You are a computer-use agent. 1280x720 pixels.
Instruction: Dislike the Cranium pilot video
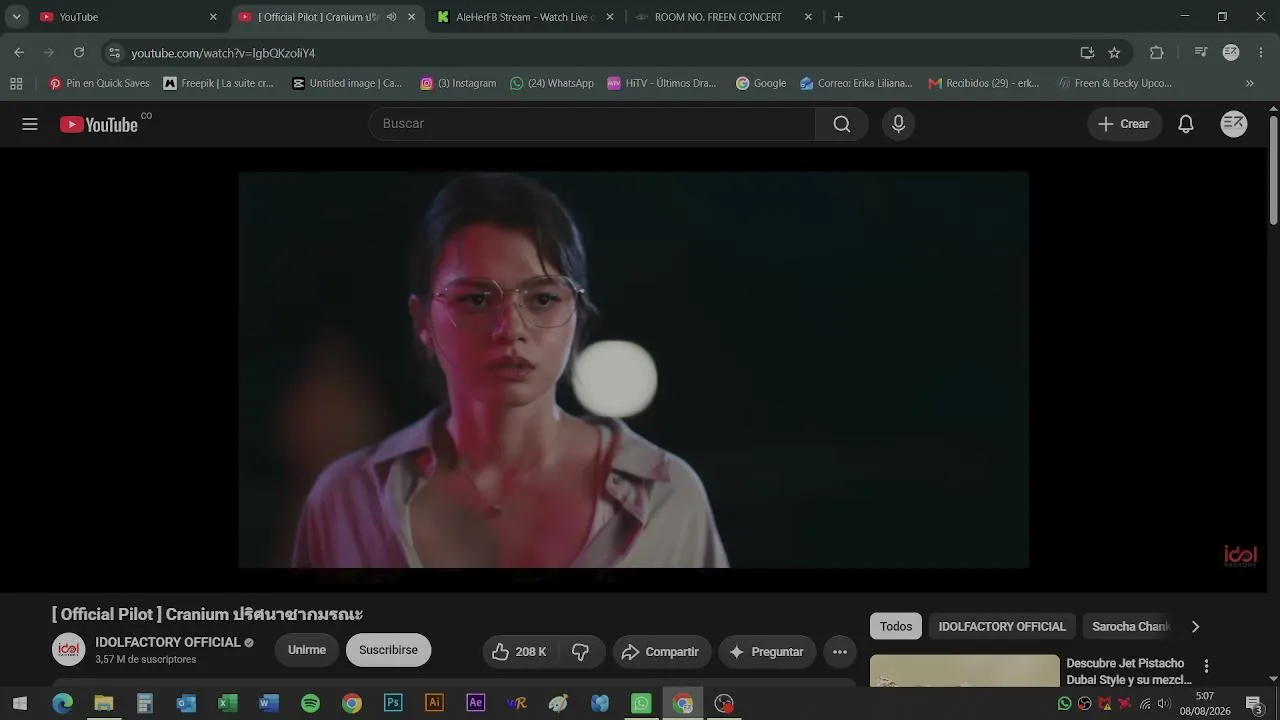pos(581,652)
